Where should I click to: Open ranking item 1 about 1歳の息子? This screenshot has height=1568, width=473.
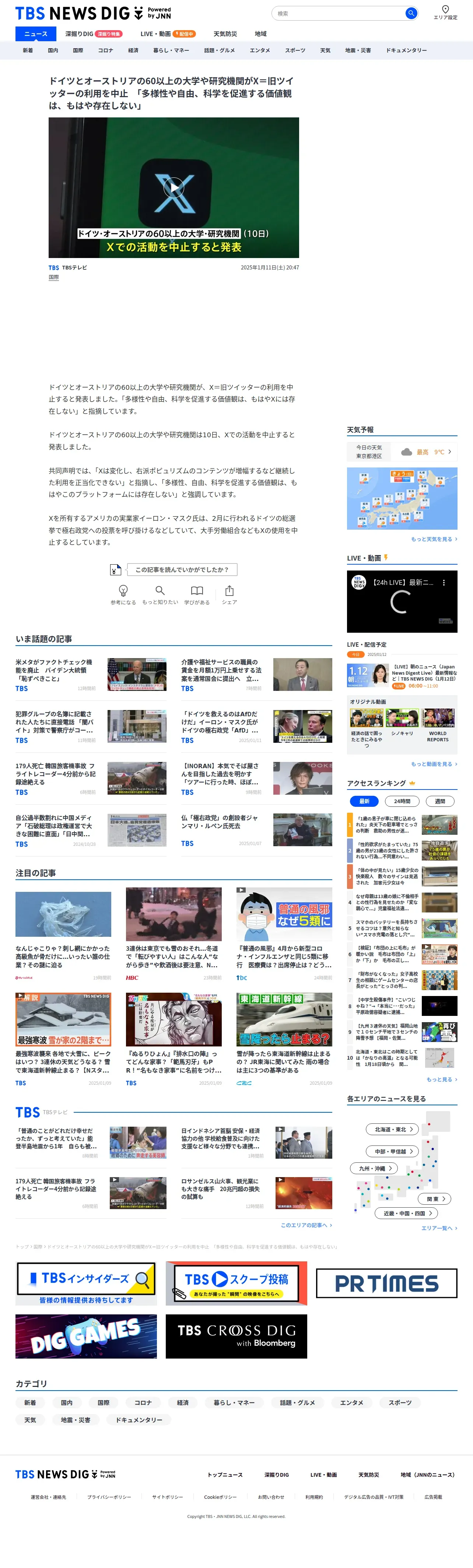point(402,825)
